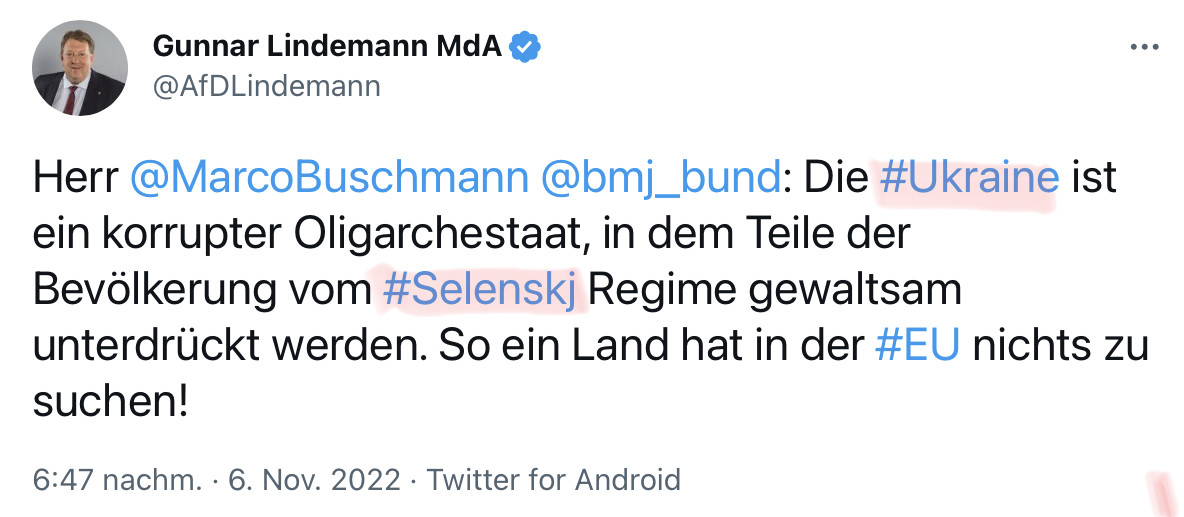Open the Twitter for Android source label

coord(554,480)
